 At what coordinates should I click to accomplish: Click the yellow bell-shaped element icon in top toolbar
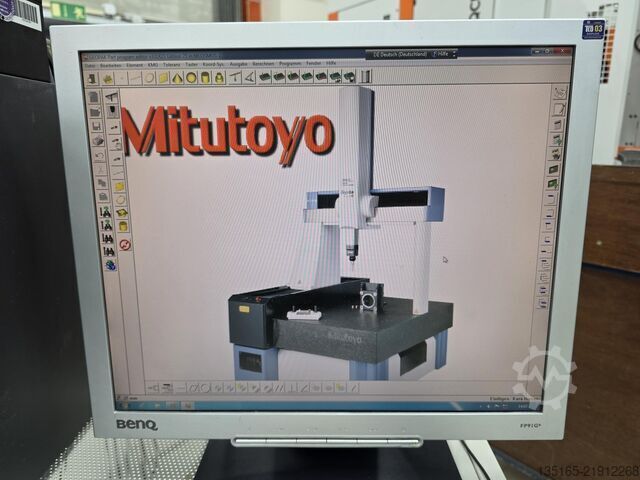(x=220, y=77)
